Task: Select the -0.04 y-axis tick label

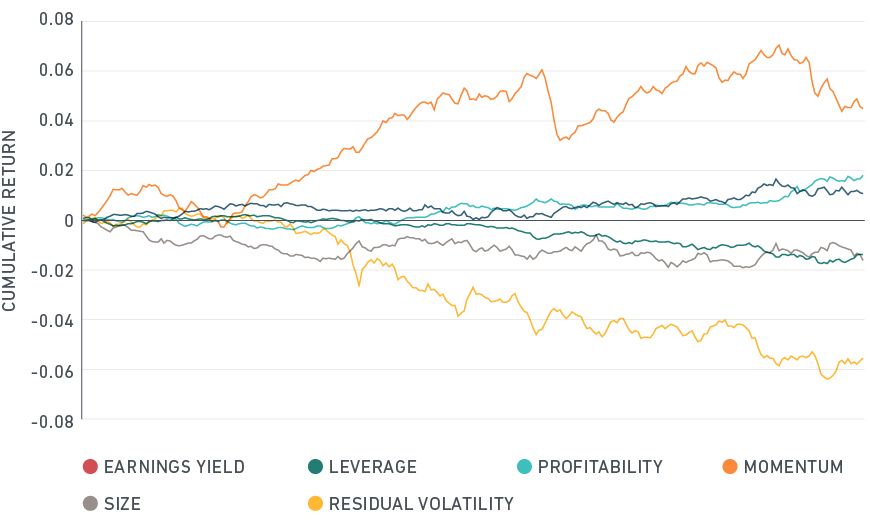Action: pyautogui.click(x=51, y=321)
